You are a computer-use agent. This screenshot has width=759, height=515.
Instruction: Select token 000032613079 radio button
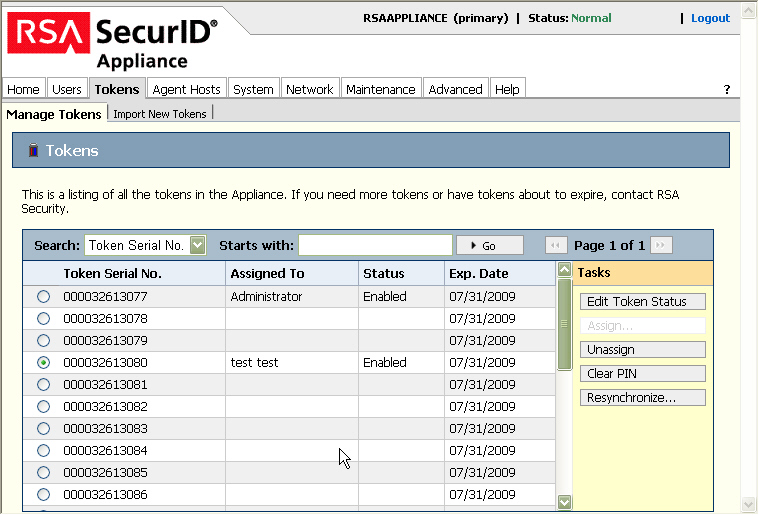click(x=44, y=341)
